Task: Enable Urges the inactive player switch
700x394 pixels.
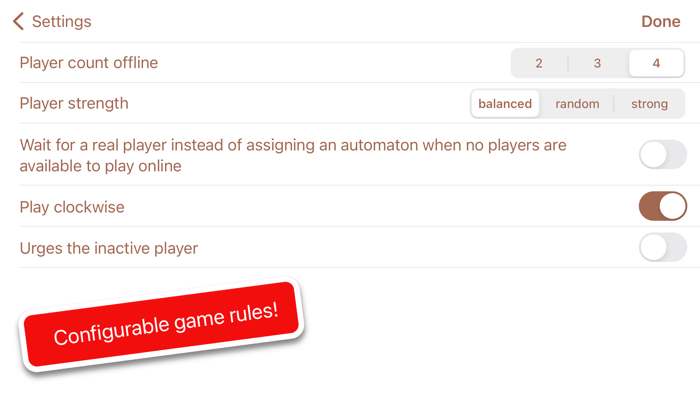Action: [662, 247]
